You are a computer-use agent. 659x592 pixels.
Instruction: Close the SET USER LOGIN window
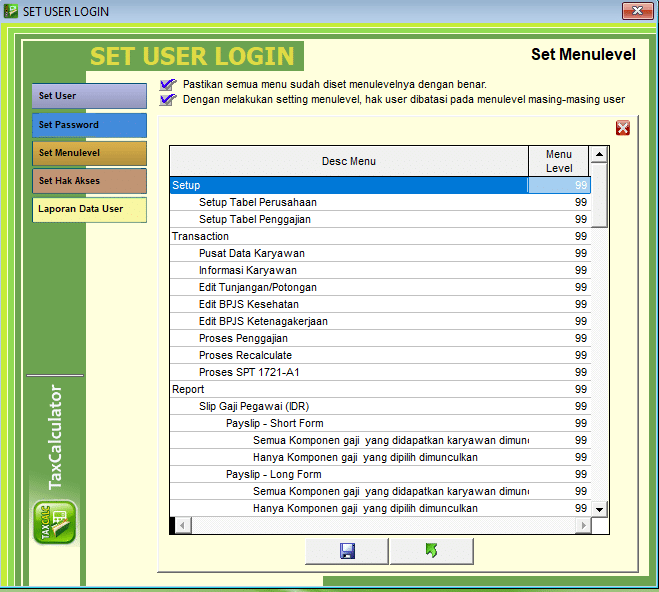(x=637, y=11)
